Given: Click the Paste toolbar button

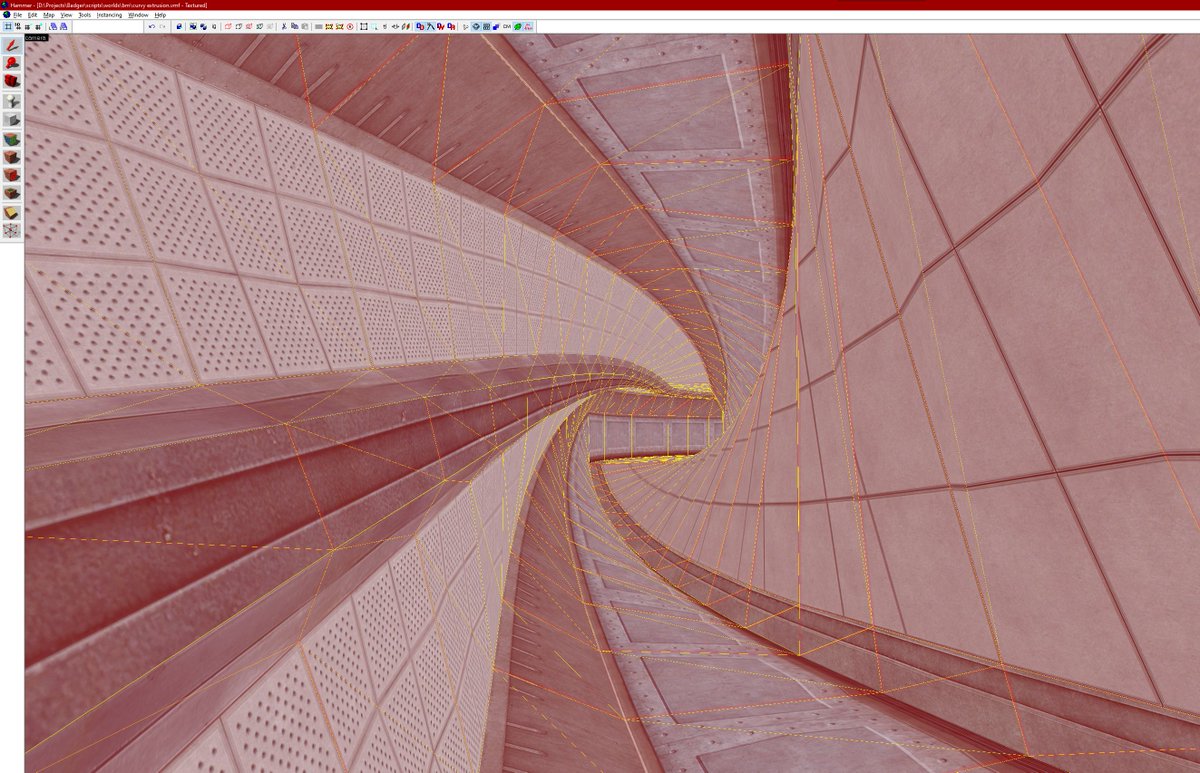Looking at the screenshot, I should pyautogui.click(x=305, y=26).
